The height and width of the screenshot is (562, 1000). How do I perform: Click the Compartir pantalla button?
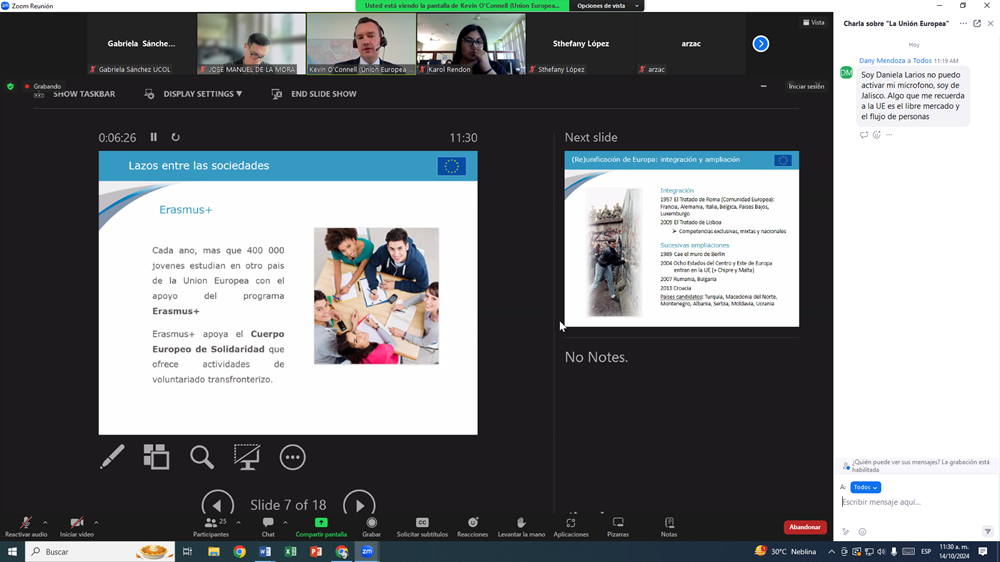(x=321, y=526)
